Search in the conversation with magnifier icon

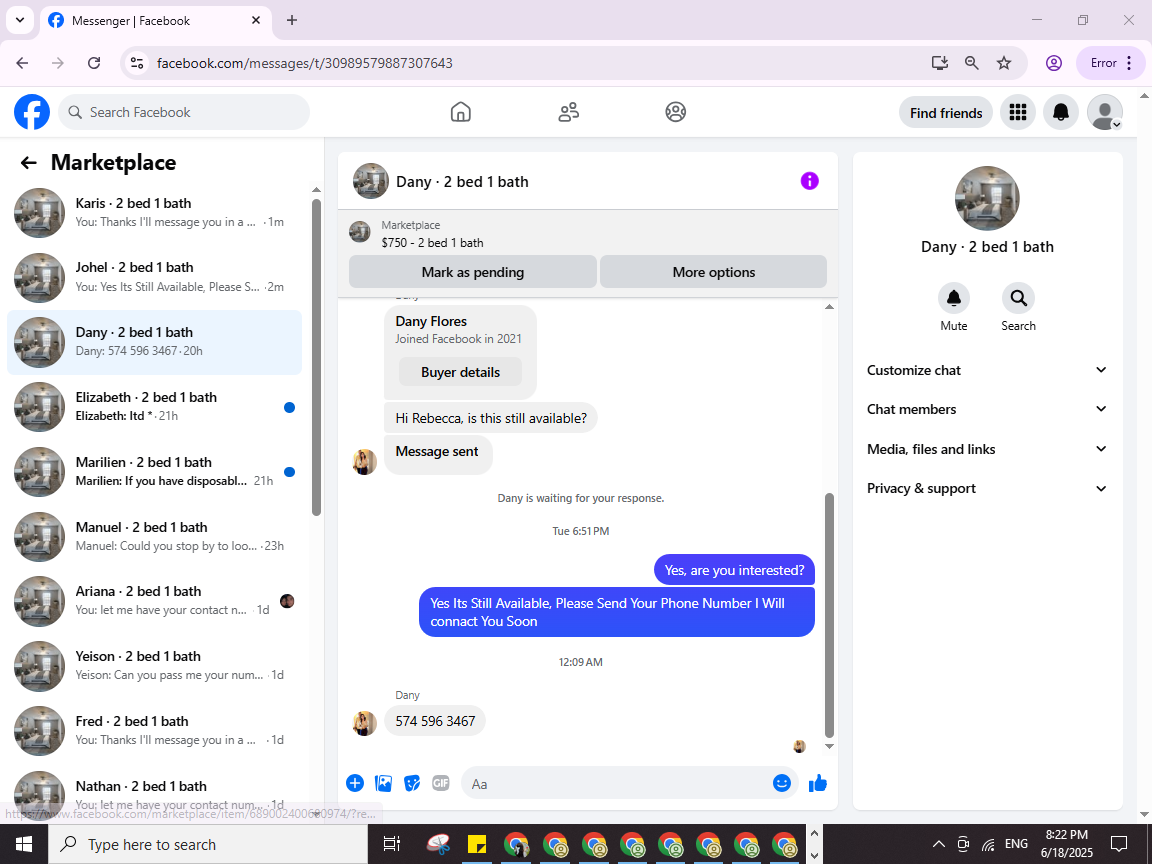(1018, 298)
